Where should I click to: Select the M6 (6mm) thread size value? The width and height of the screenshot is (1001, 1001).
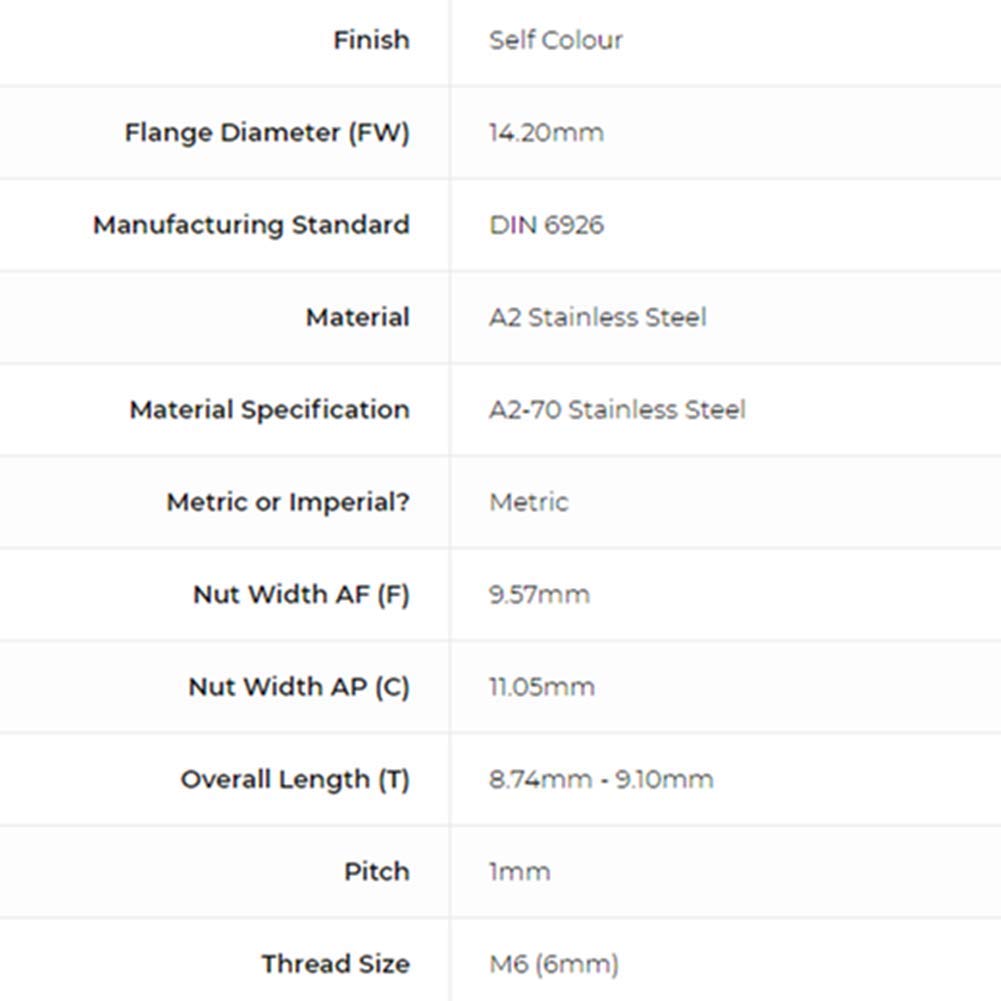553,965
